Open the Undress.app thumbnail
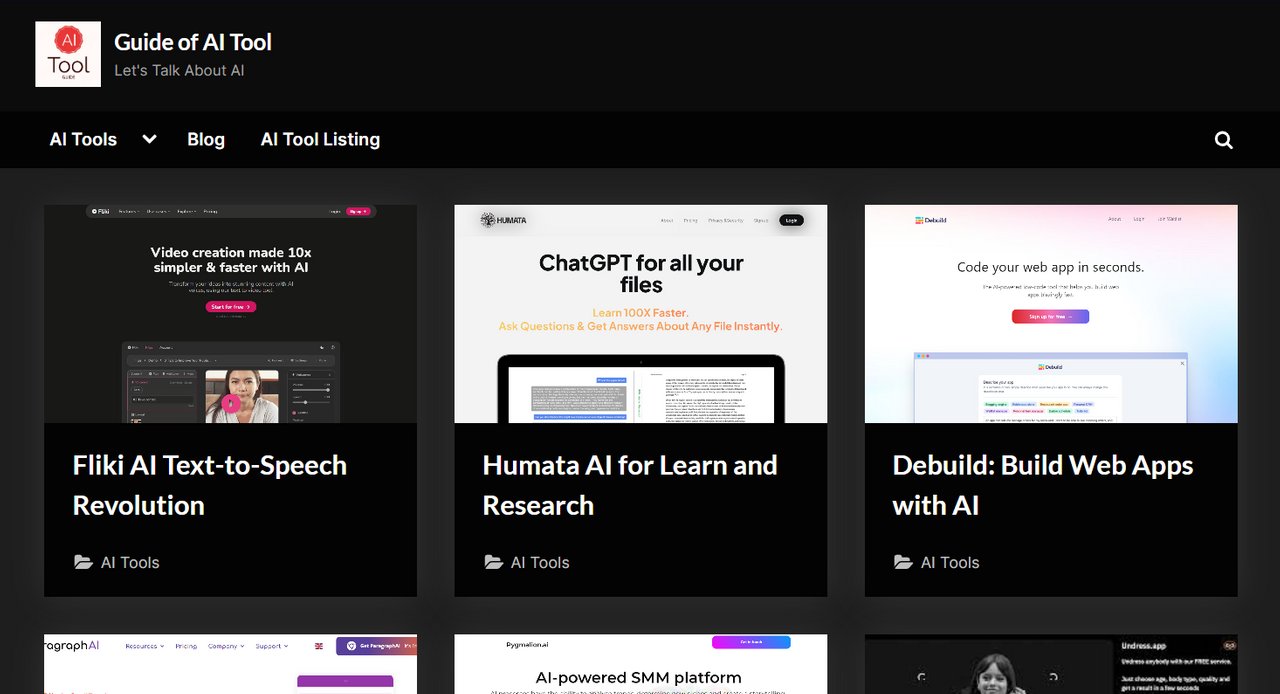 (1051, 664)
